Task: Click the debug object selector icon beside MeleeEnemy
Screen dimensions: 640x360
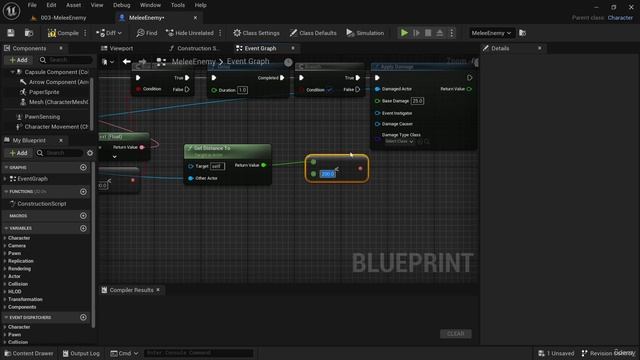Action: coord(522,33)
